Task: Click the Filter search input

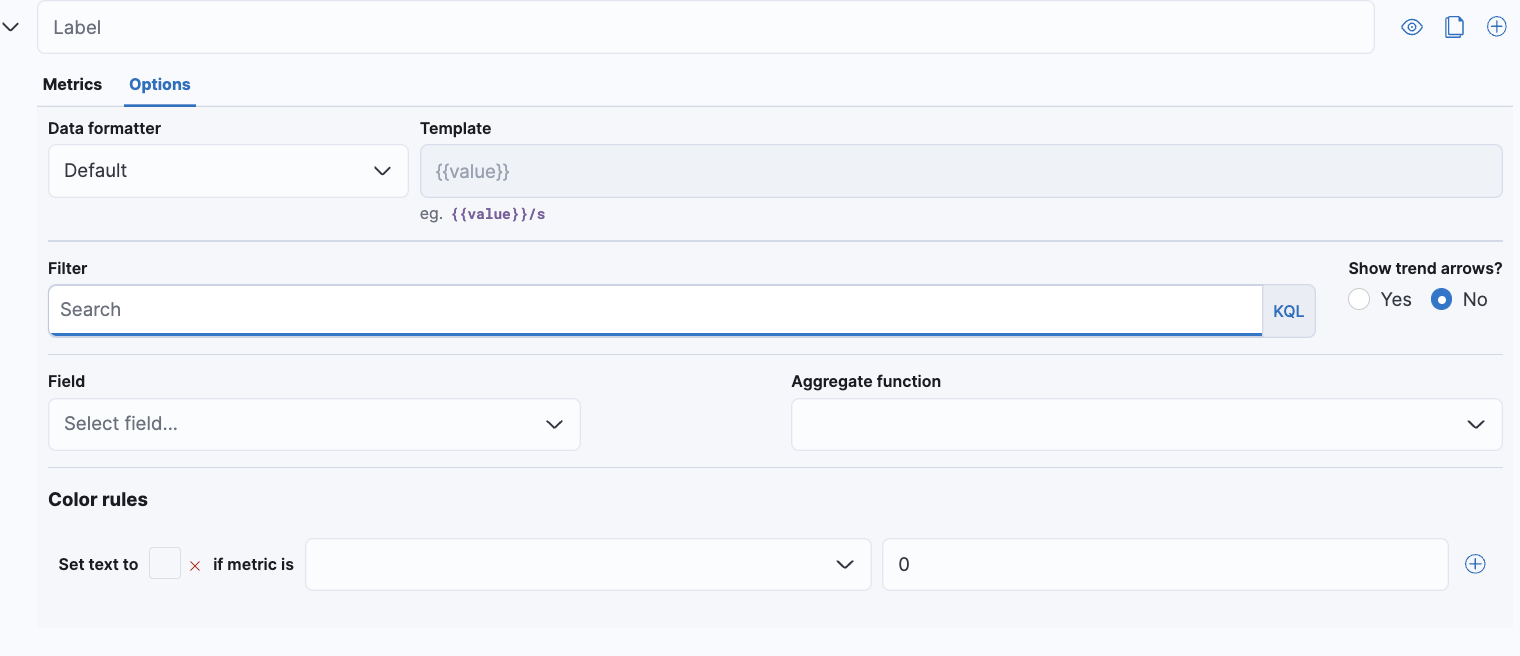Action: tap(655, 310)
